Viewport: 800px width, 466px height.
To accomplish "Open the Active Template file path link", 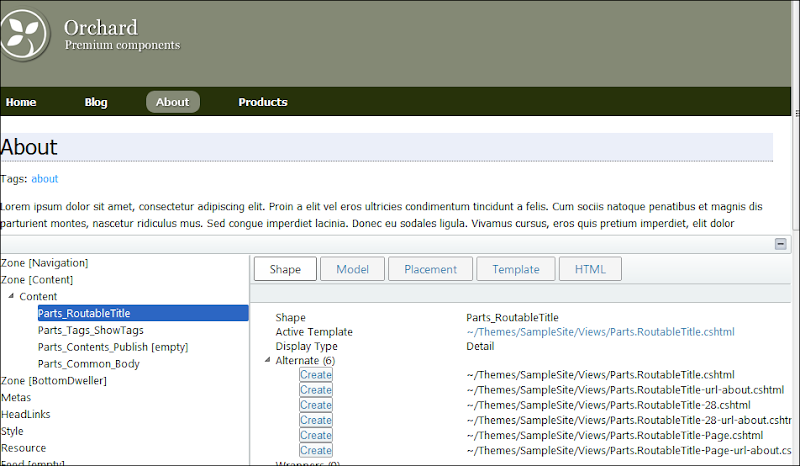I will (x=600, y=332).
